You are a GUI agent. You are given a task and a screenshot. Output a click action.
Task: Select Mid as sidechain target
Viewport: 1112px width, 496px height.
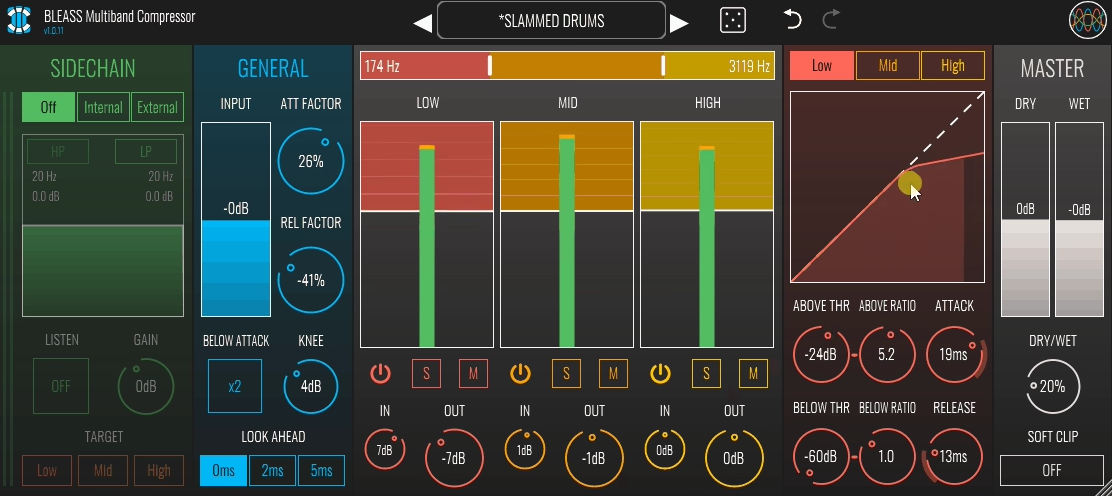point(103,470)
